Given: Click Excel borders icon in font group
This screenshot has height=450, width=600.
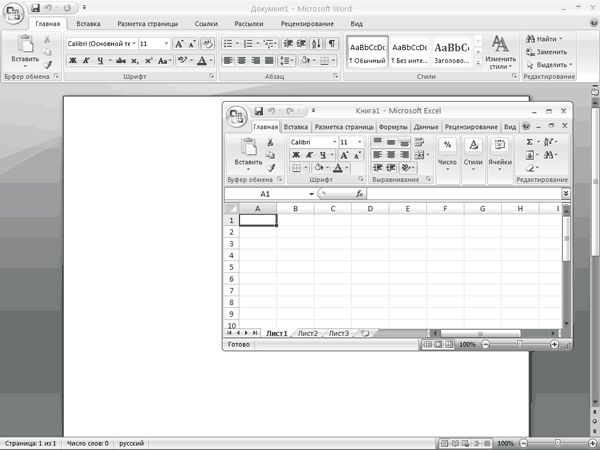Looking at the screenshot, I should pyautogui.click(x=296, y=168).
